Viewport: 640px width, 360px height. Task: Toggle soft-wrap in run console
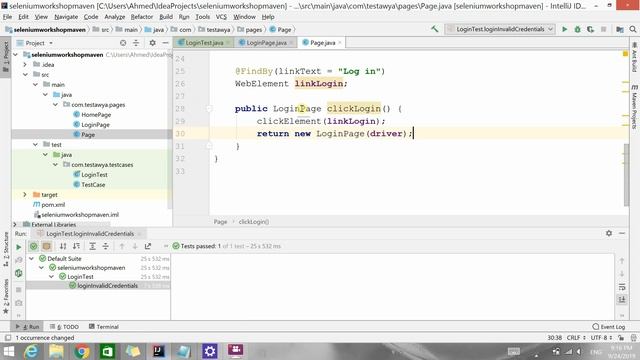(622, 287)
